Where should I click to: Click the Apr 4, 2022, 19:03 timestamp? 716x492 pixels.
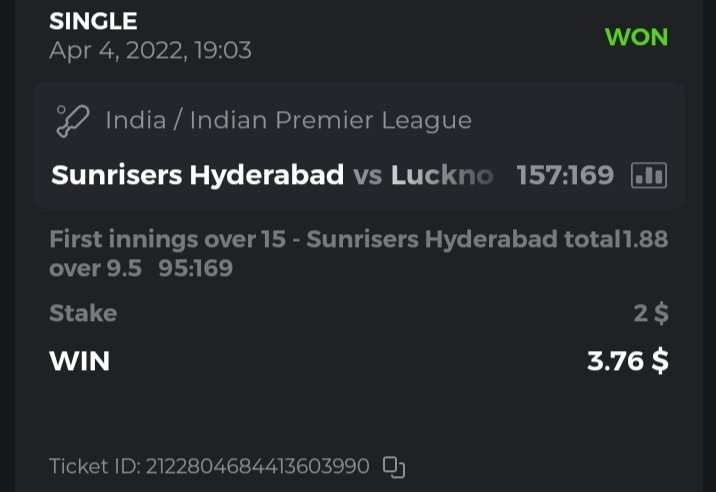[150, 49]
